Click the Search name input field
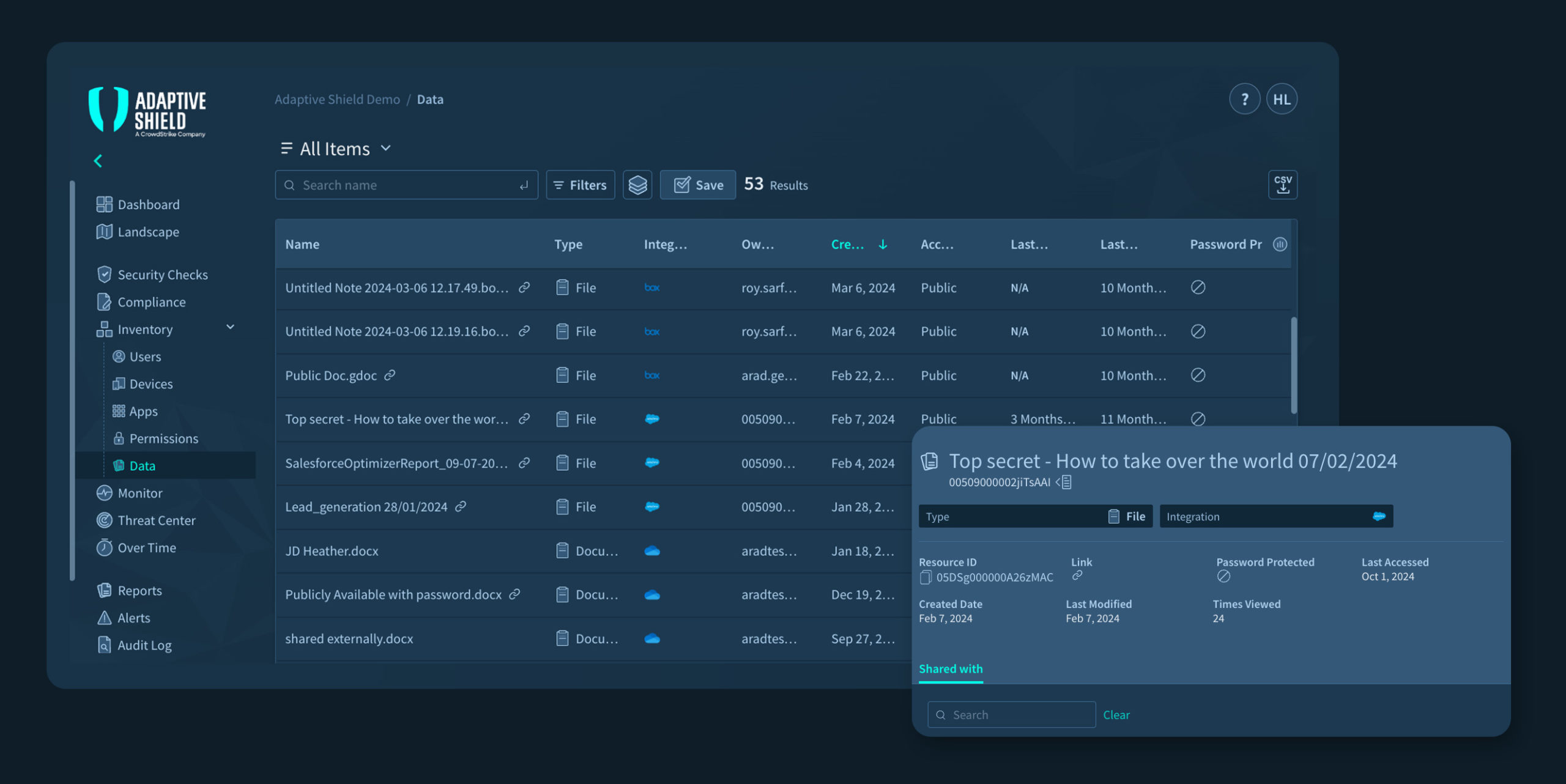Screen dimensions: 1566x784 406,185
